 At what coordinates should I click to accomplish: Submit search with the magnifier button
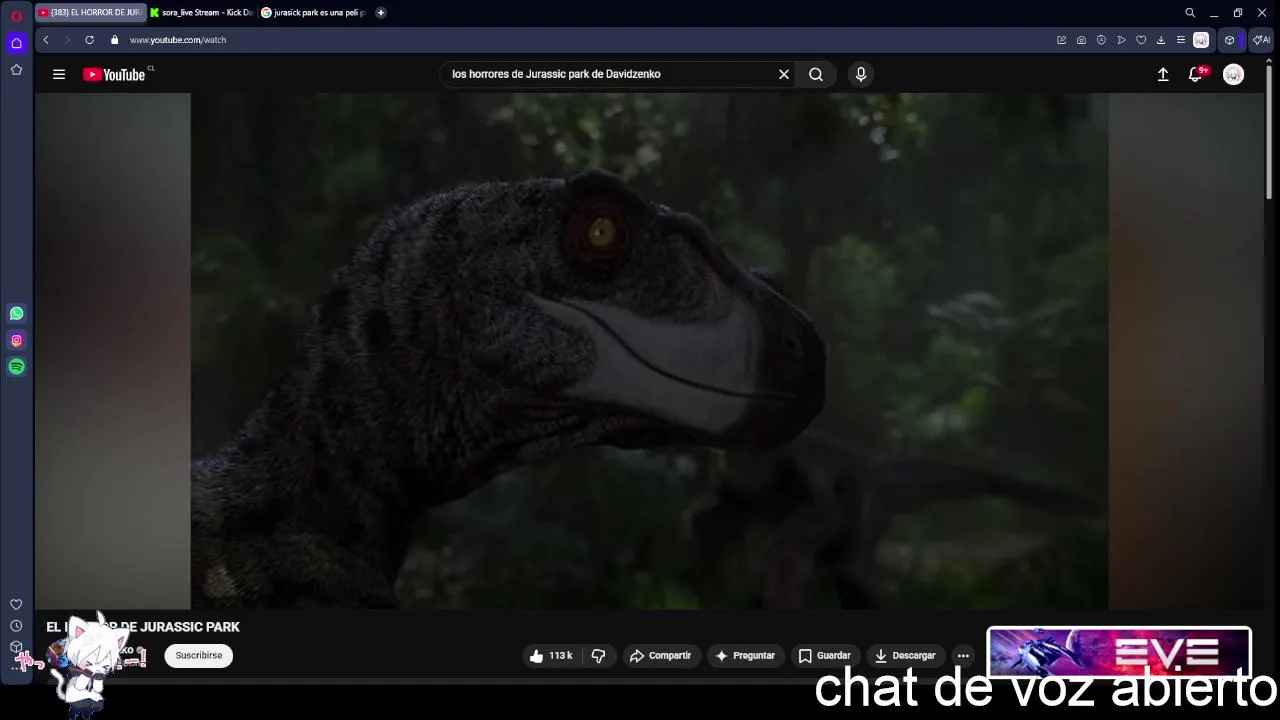coord(816,74)
